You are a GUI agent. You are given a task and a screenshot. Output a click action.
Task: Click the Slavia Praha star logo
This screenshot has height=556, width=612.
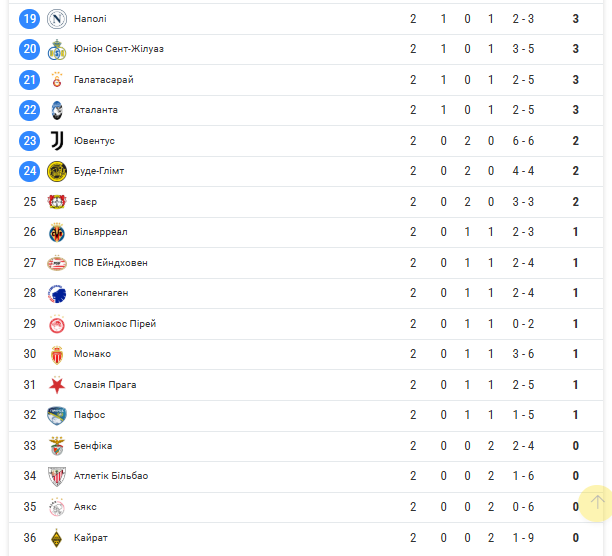(57, 385)
